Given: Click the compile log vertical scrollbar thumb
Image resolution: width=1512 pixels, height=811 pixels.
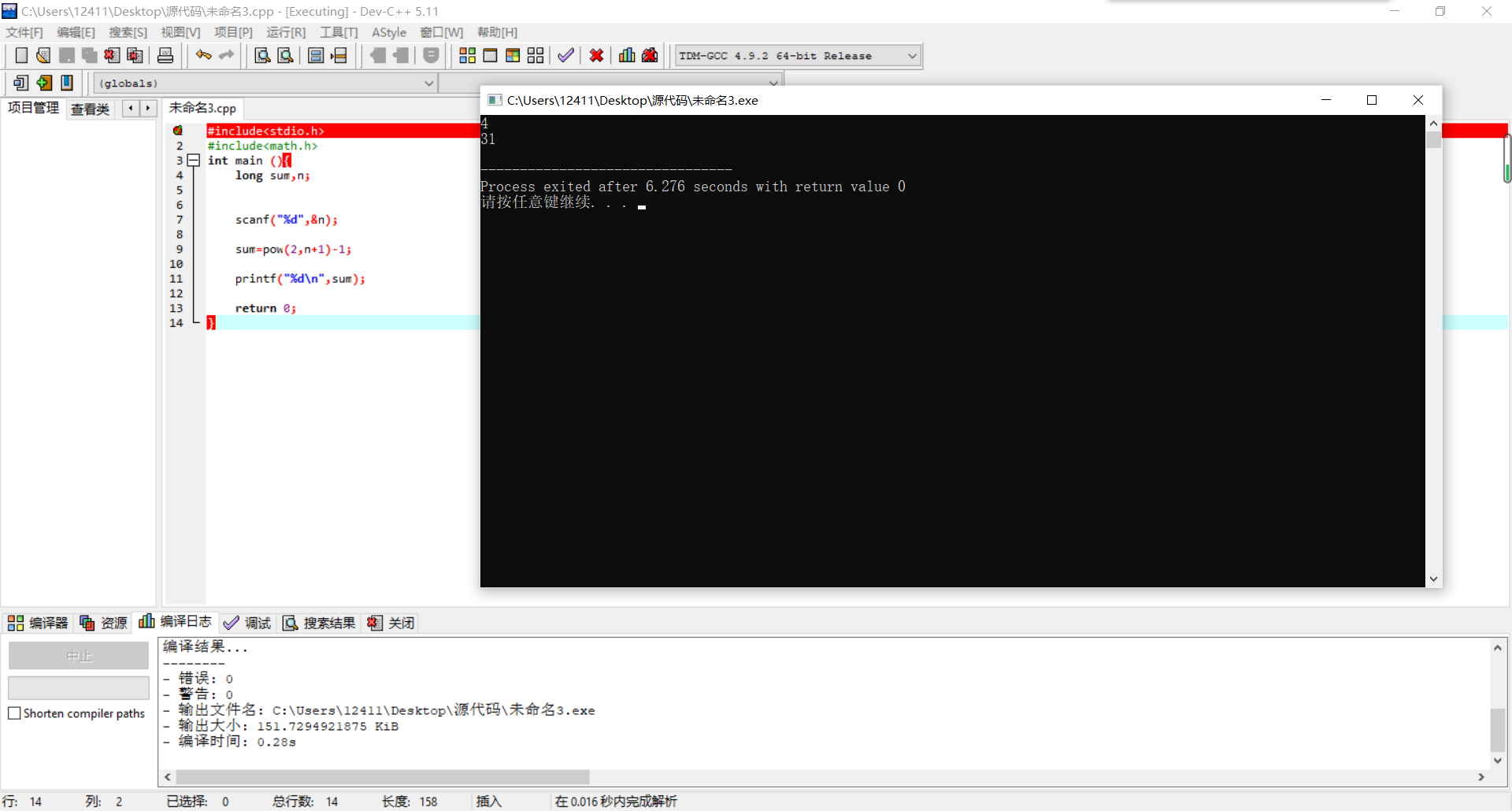Looking at the screenshot, I should point(1498,730).
